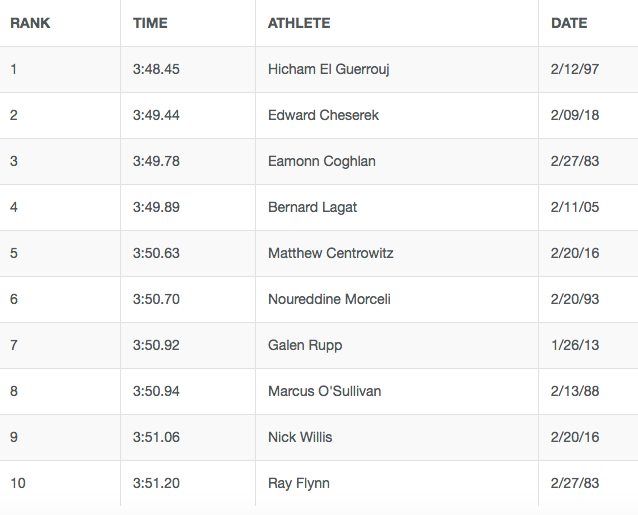
Task: Click Bernard Lagat athlete cell
Action: (312, 207)
